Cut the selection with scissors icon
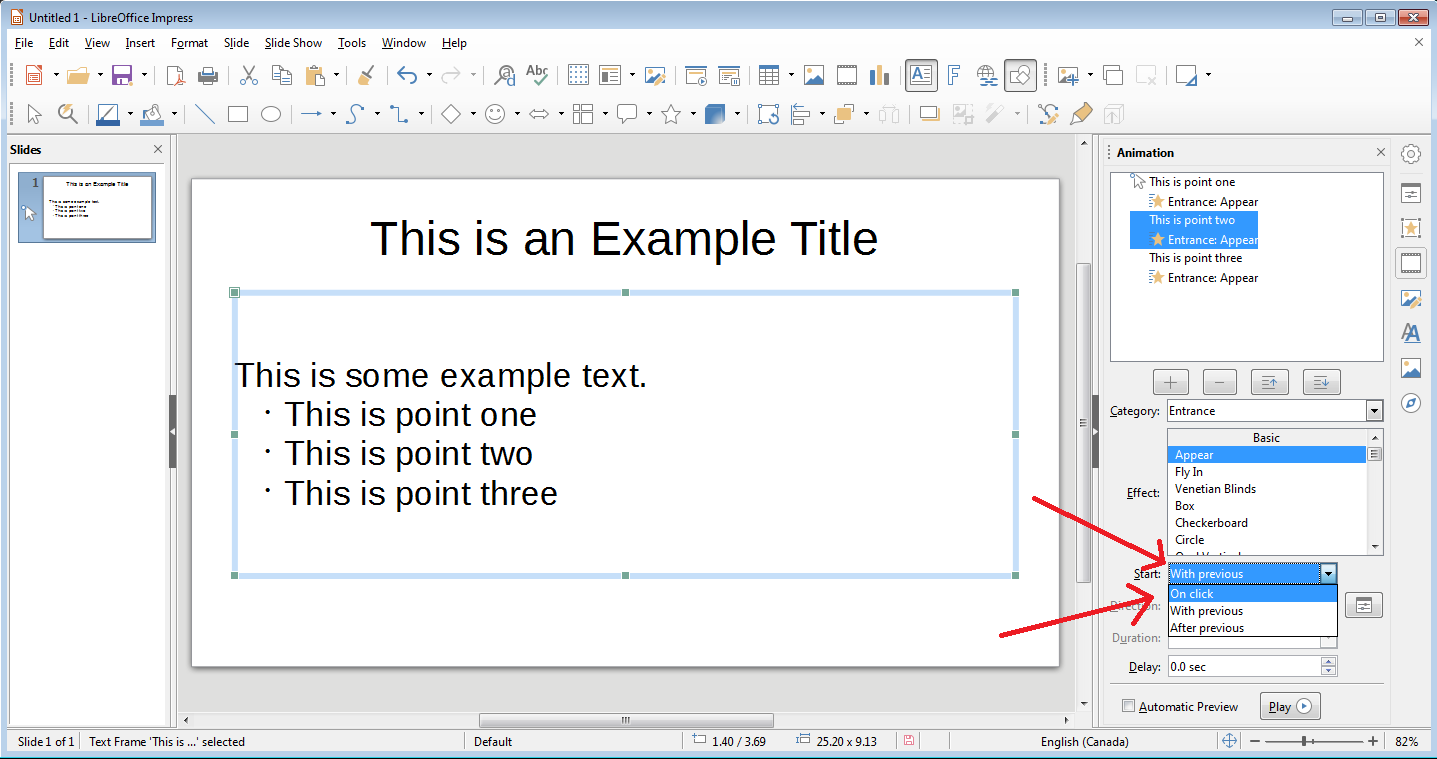The image size is (1437, 759). (x=249, y=75)
